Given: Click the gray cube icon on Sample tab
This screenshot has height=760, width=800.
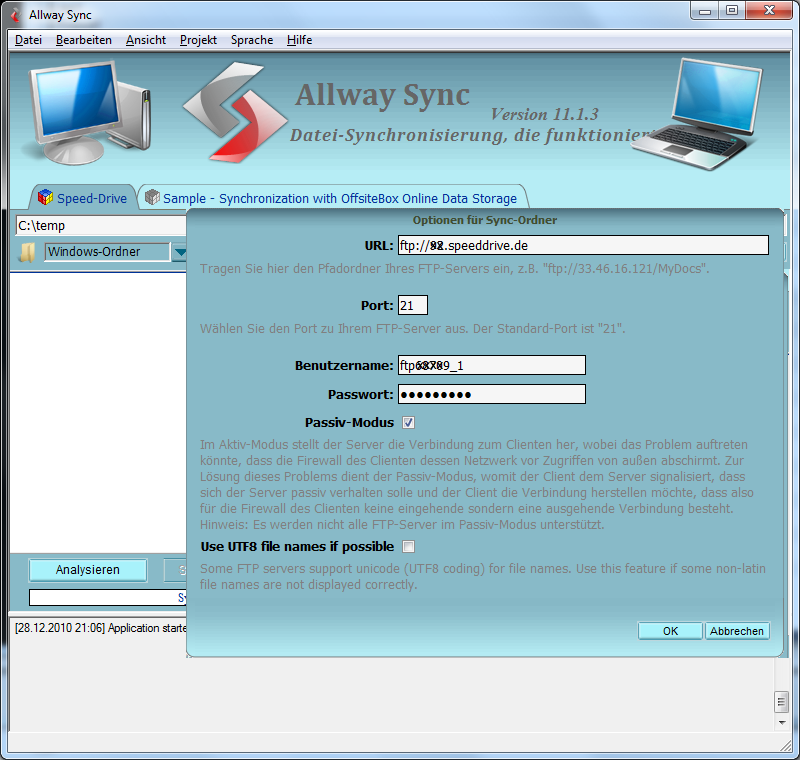Looking at the screenshot, I should click(152, 198).
